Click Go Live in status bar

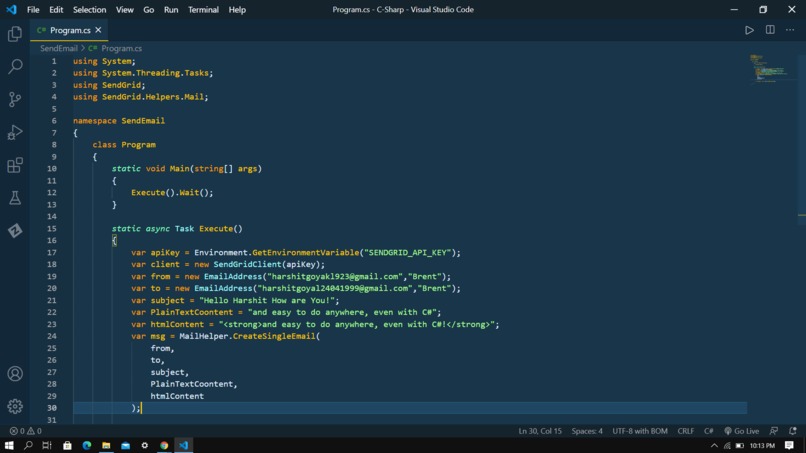741,431
